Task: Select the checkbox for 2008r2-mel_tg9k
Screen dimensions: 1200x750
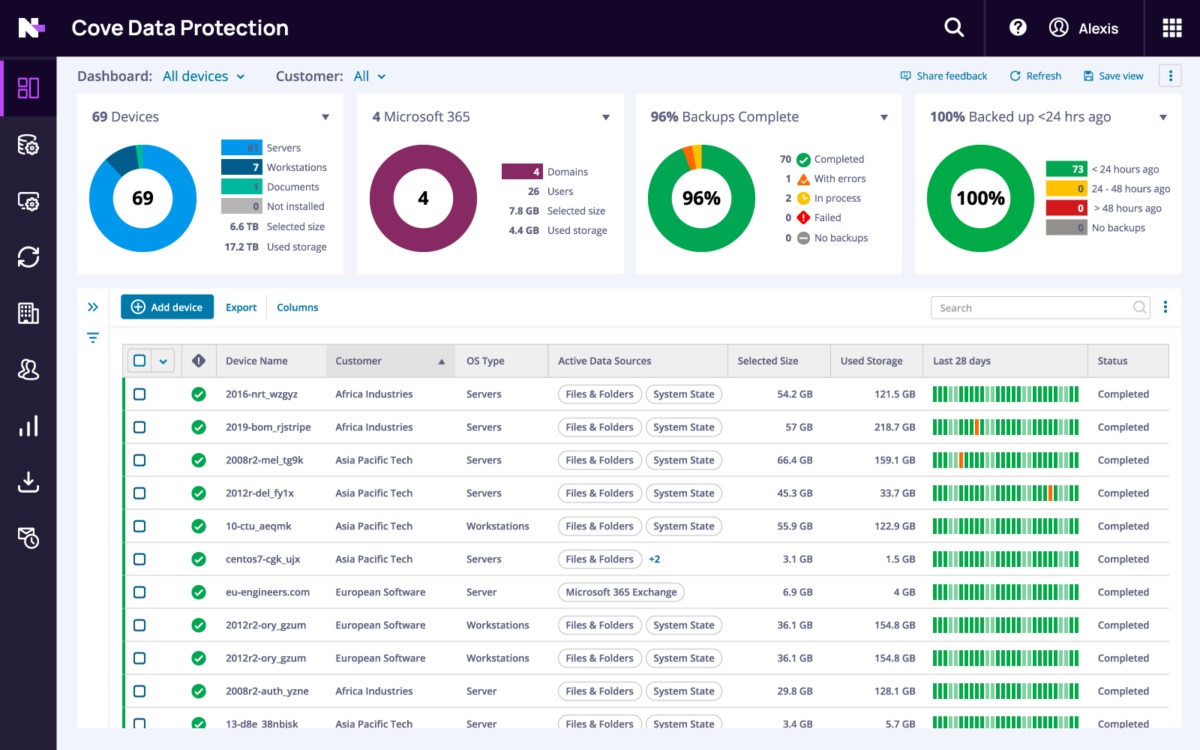Action: pos(139,460)
